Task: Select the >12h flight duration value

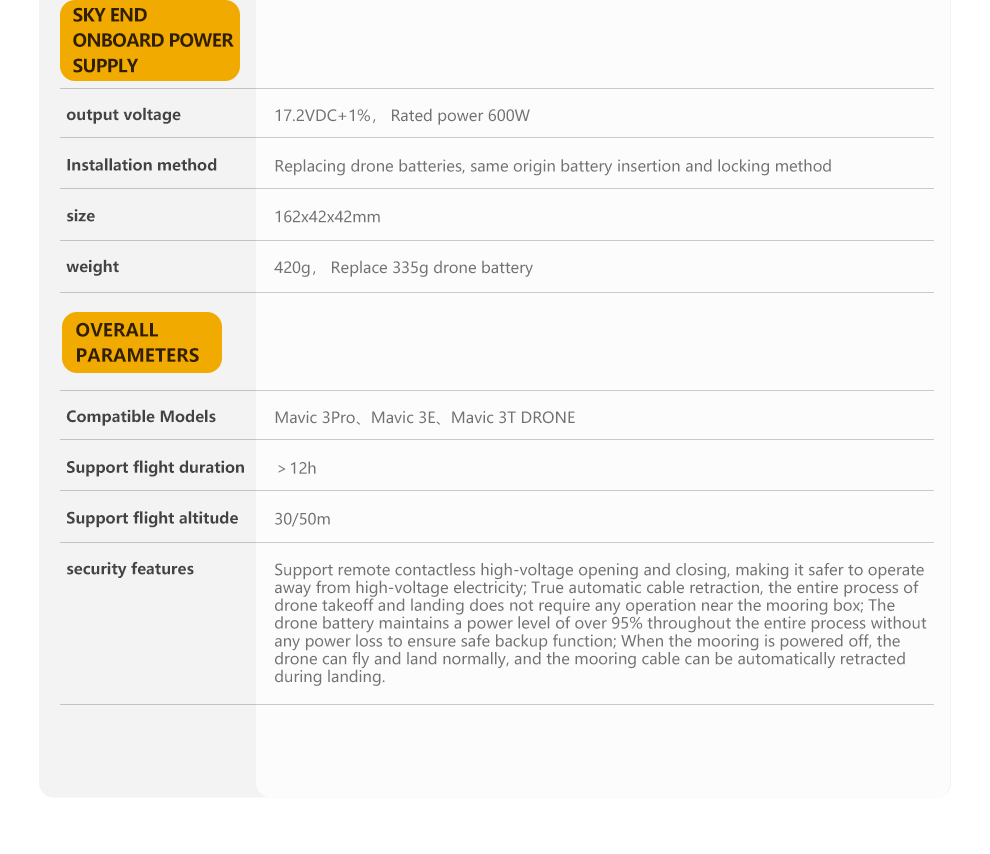Action: [296, 468]
